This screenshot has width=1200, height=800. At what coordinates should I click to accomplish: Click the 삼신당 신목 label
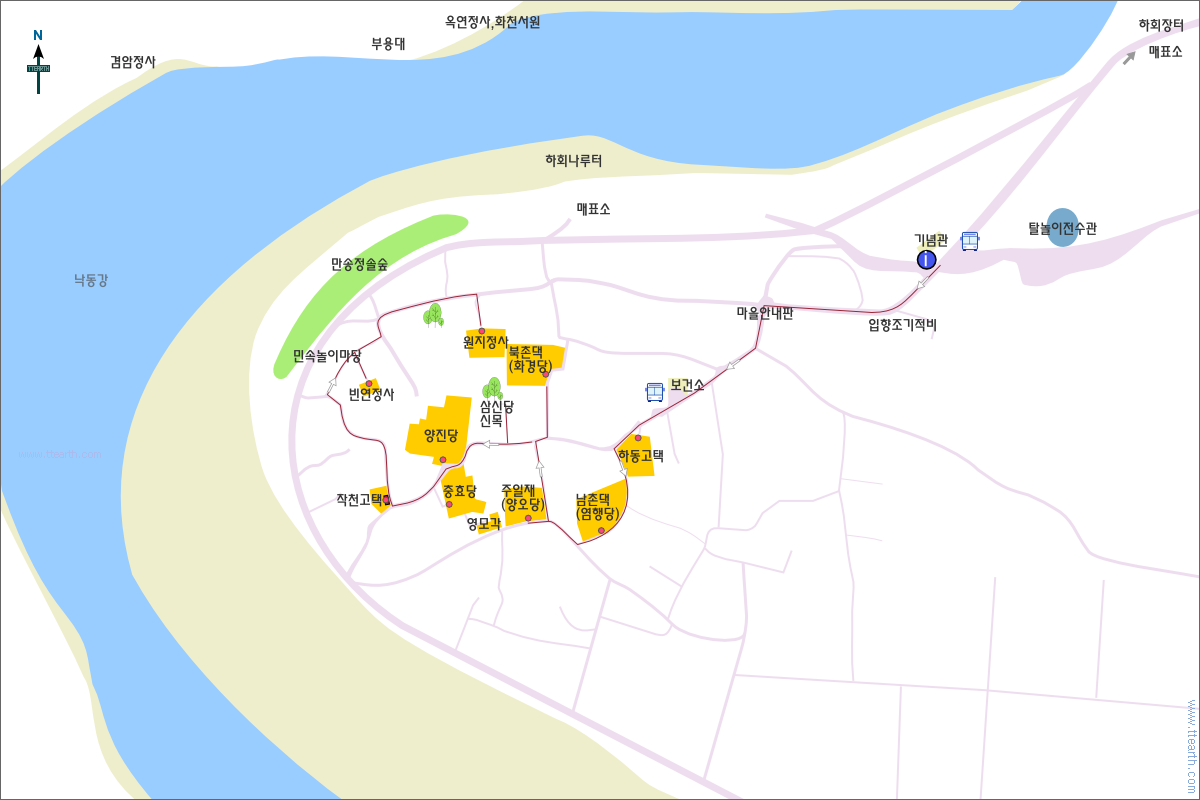click(496, 414)
